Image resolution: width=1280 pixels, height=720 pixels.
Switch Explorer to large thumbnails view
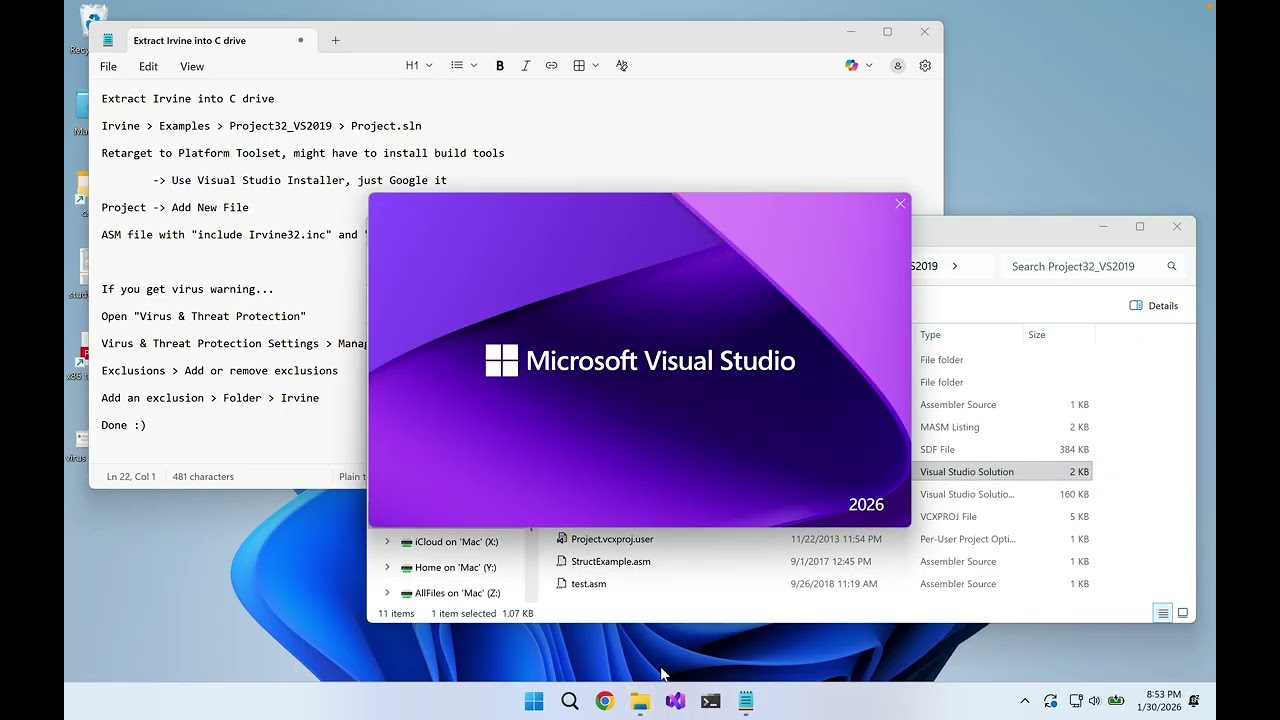[x=1183, y=613]
